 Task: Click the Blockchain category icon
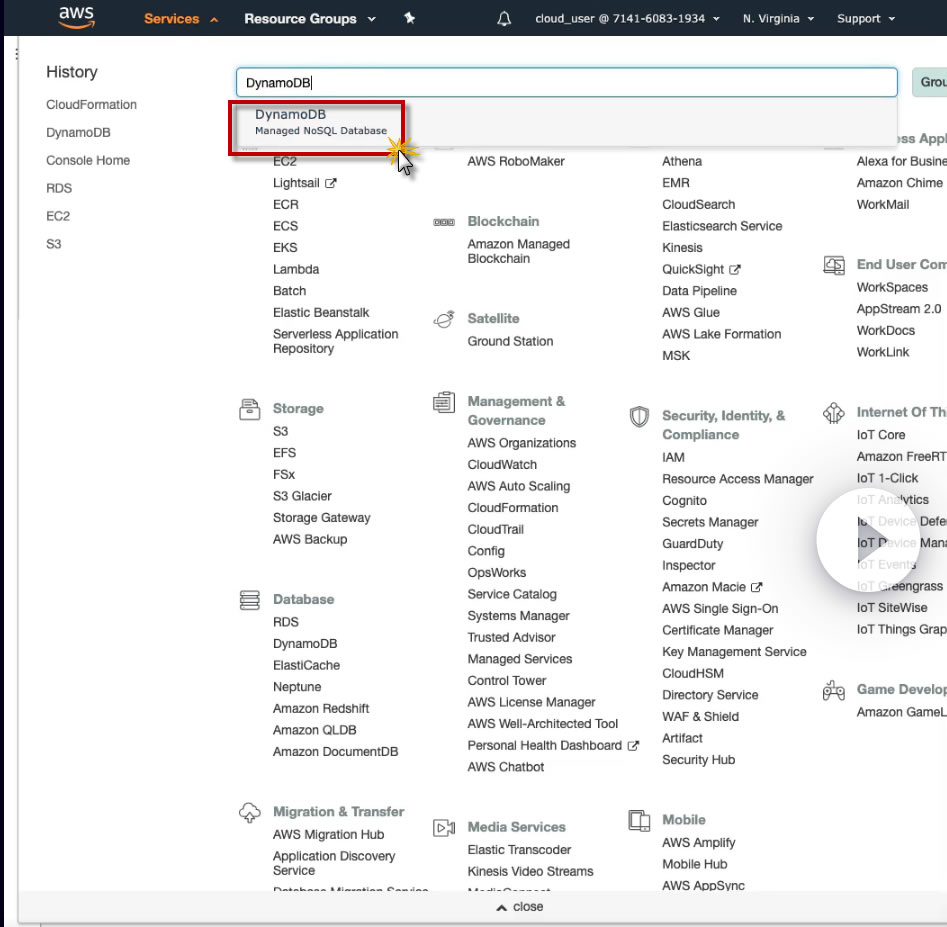[444, 222]
